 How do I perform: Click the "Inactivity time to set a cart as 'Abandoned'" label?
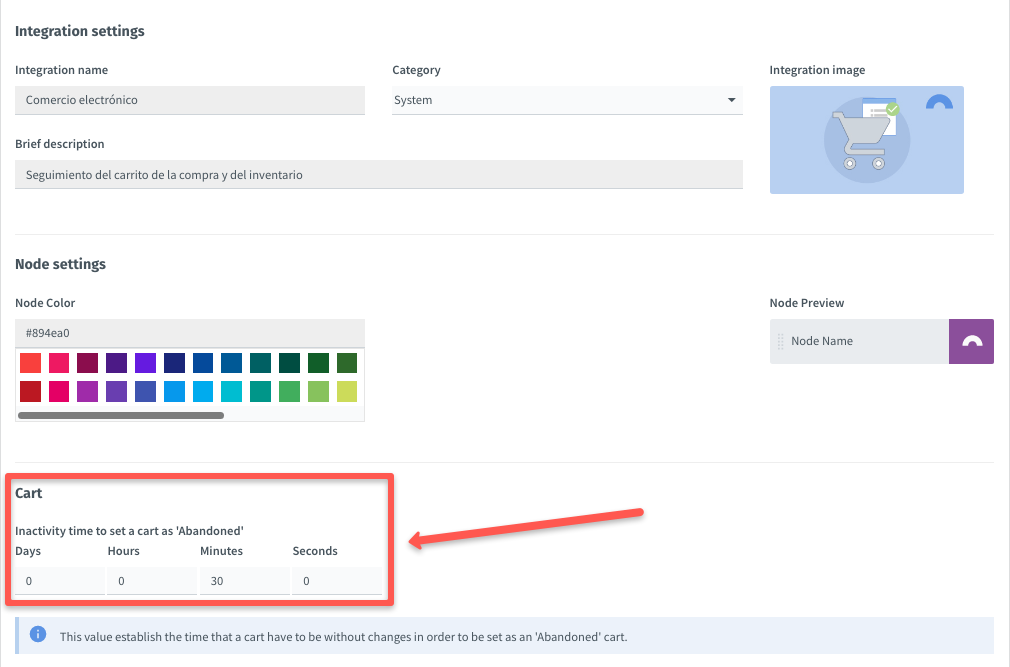point(129,531)
